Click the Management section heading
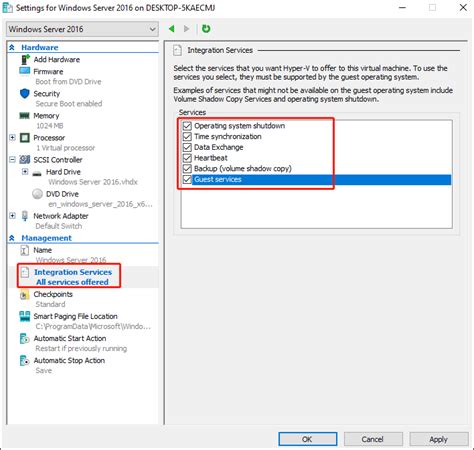The width and height of the screenshot is (474, 450). click(x=46, y=238)
